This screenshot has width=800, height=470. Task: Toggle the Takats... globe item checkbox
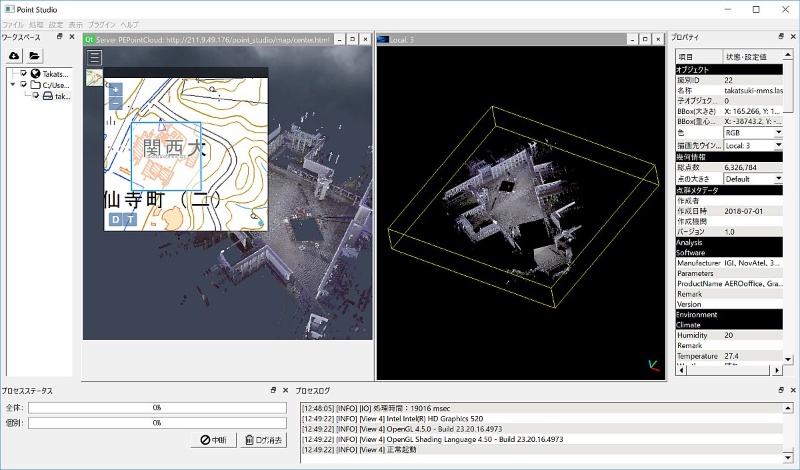click(x=24, y=73)
